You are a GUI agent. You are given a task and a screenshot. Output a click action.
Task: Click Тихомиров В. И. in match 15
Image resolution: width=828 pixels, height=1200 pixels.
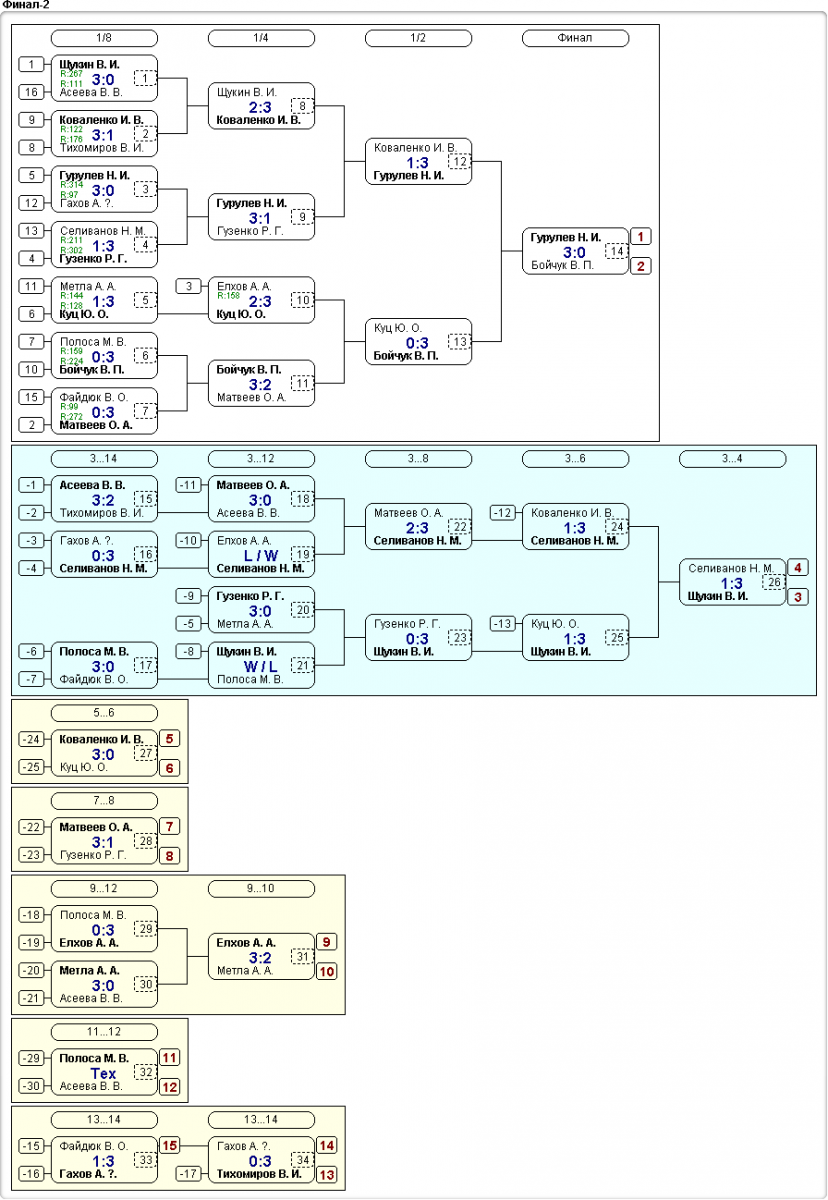pyautogui.click(x=102, y=514)
